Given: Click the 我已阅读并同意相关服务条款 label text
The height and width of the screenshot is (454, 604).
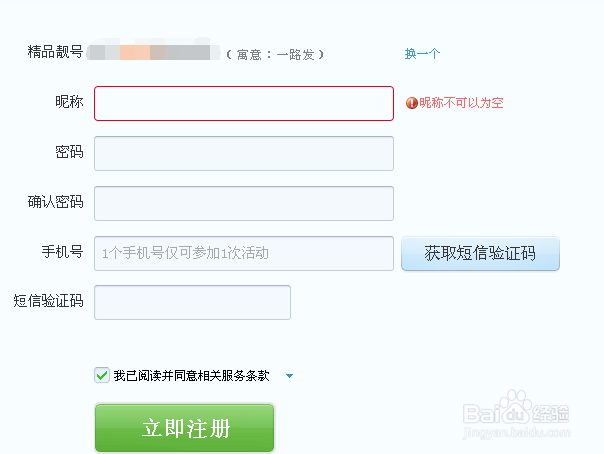Looking at the screenshot, I should 191,376.
